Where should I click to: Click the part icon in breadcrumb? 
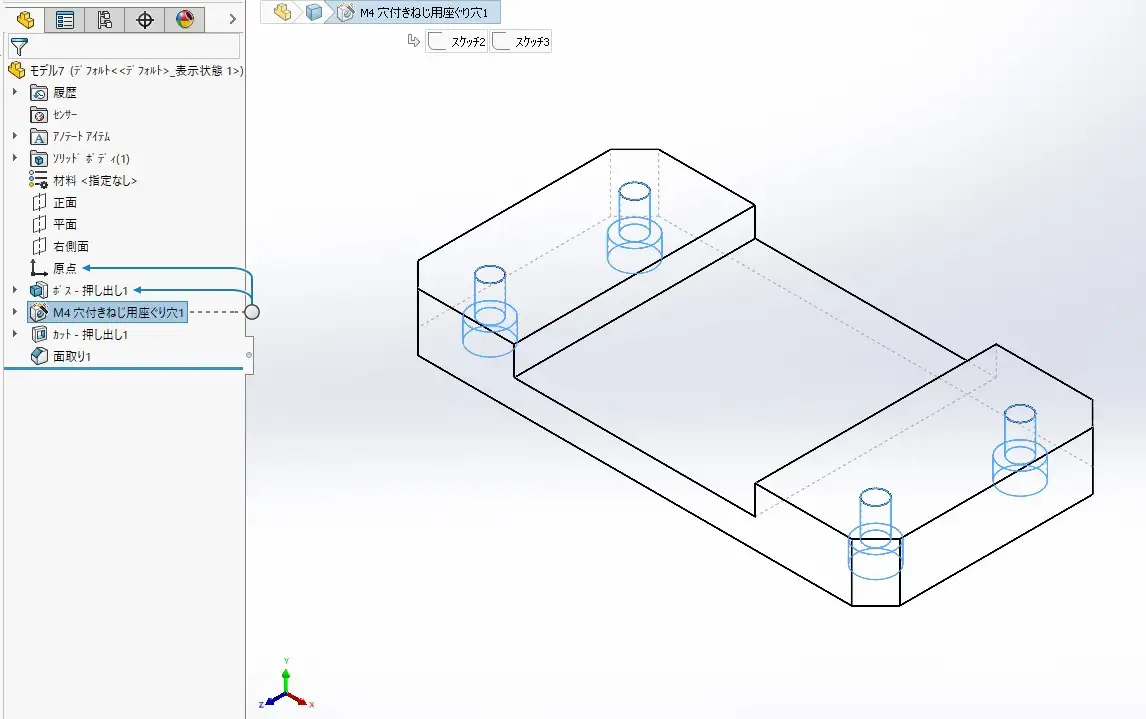(283, 12)
